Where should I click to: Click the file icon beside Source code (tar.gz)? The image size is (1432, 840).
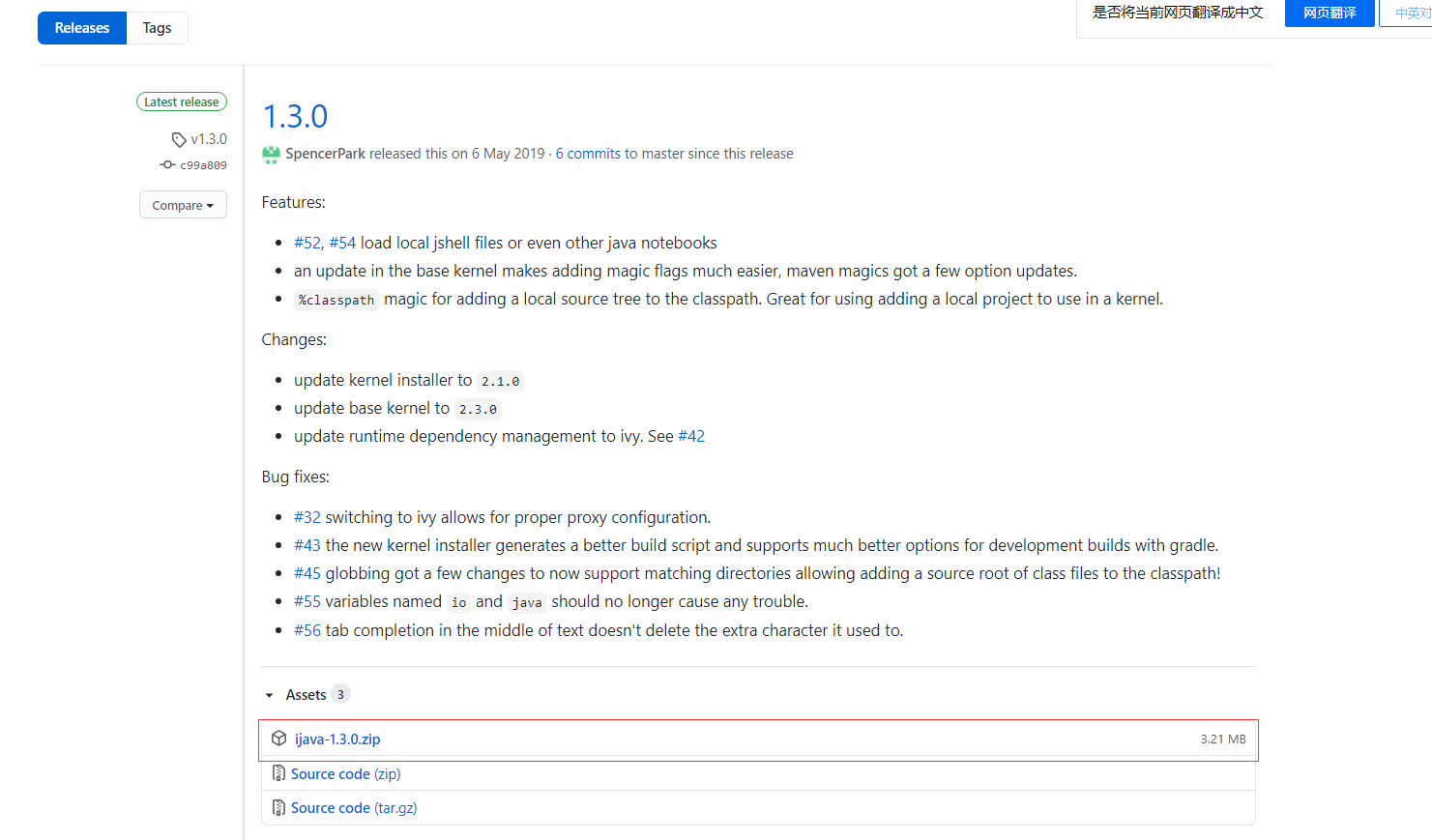click(x=278, y=807)
